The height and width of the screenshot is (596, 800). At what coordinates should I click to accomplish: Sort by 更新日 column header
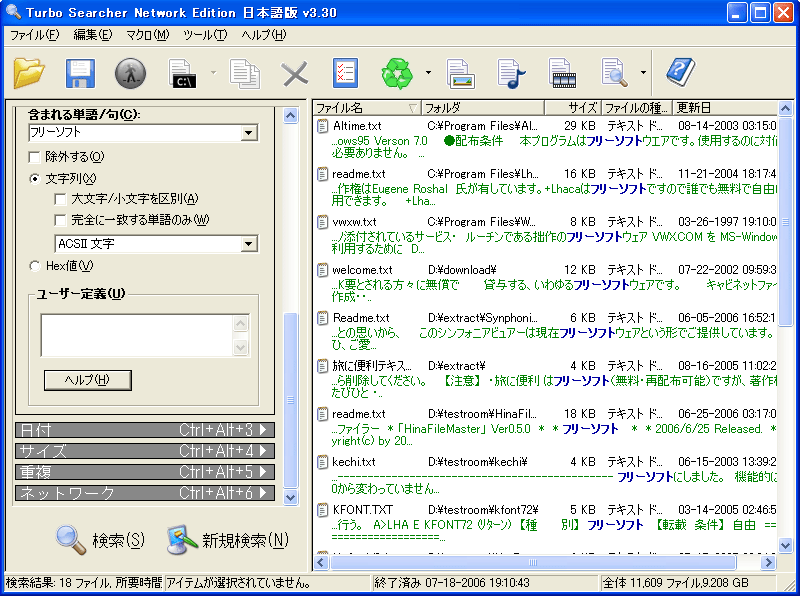click(x=724, y=108)
